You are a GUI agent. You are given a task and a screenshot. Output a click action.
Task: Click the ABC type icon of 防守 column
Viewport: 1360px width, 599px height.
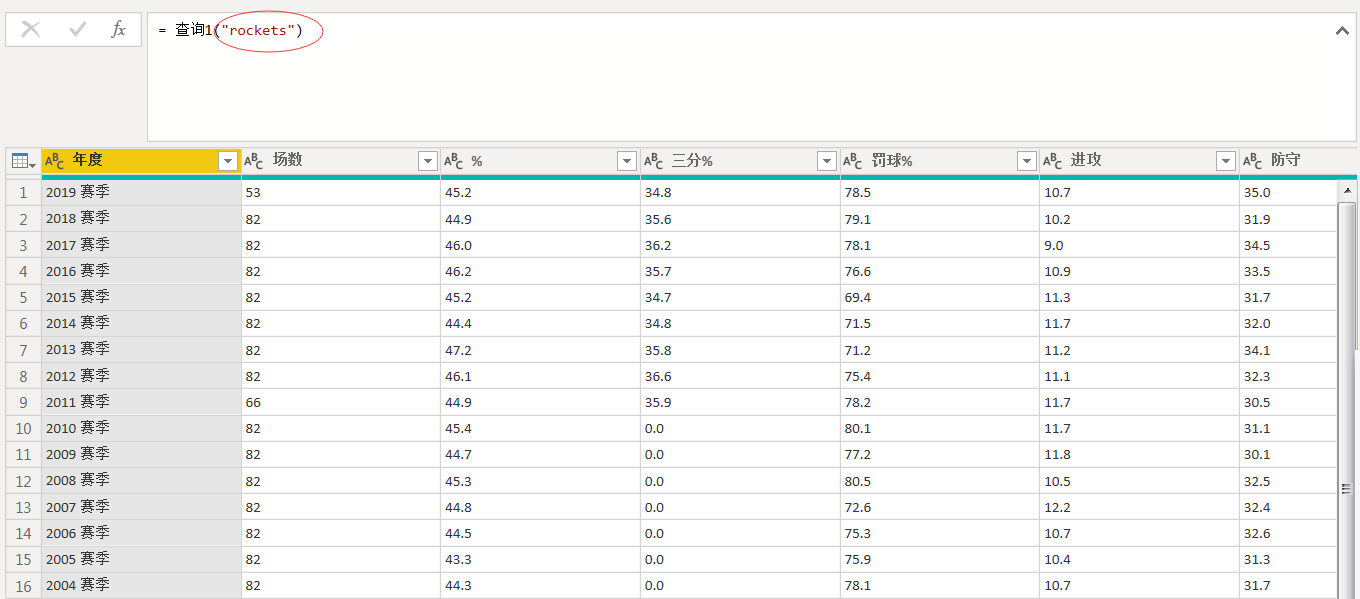tap(1252, 161)
